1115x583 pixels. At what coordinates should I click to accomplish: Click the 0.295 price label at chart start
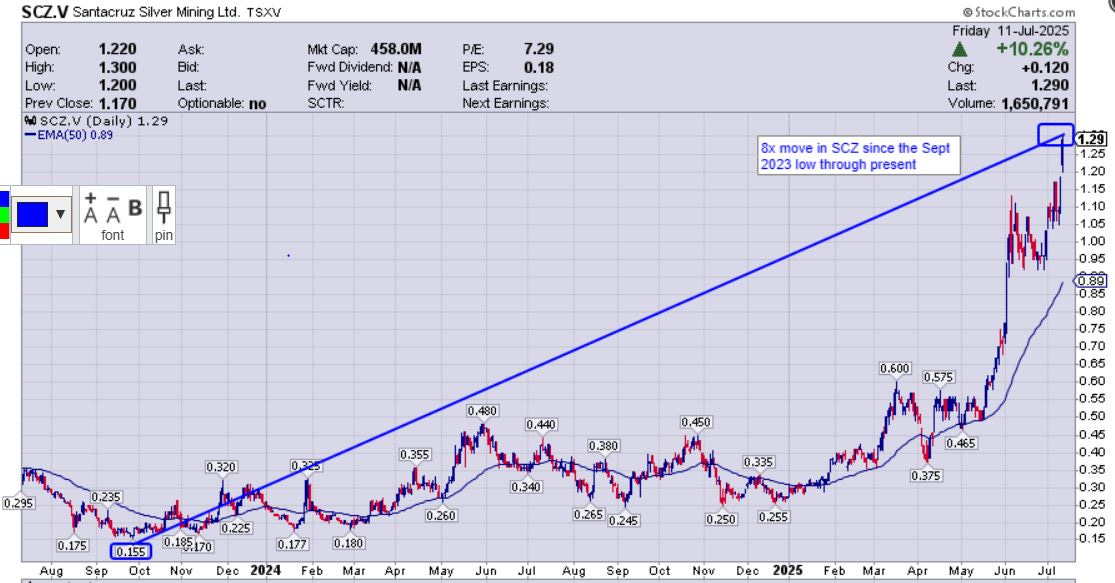[x=18, y=503]
